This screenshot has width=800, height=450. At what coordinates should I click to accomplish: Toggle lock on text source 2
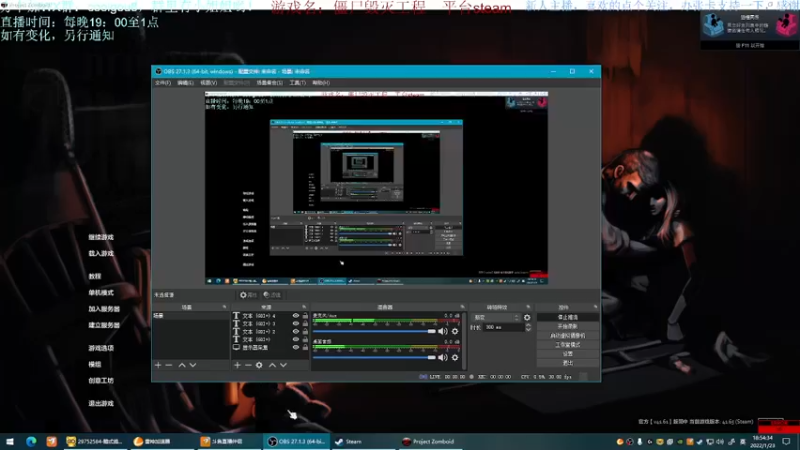(305, 332)
